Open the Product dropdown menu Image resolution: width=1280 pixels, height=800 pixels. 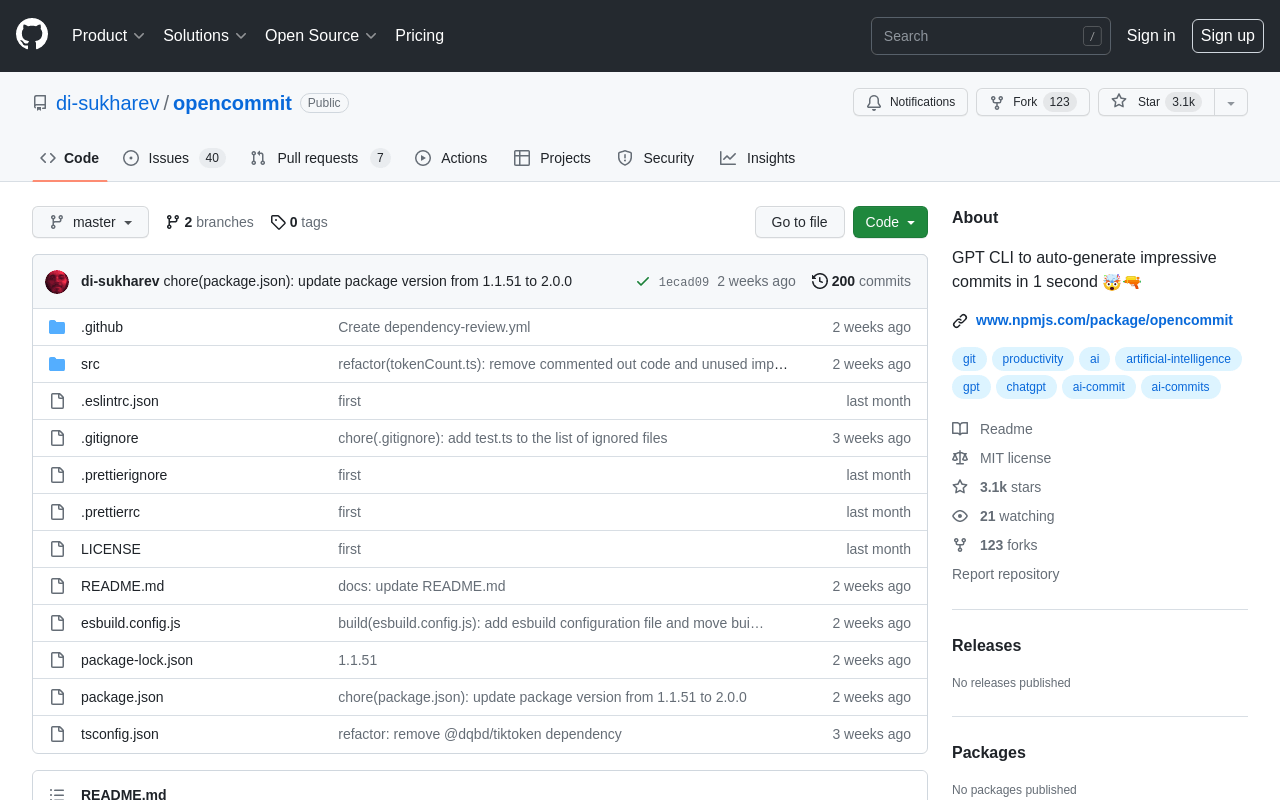click(x=108, y=36)
